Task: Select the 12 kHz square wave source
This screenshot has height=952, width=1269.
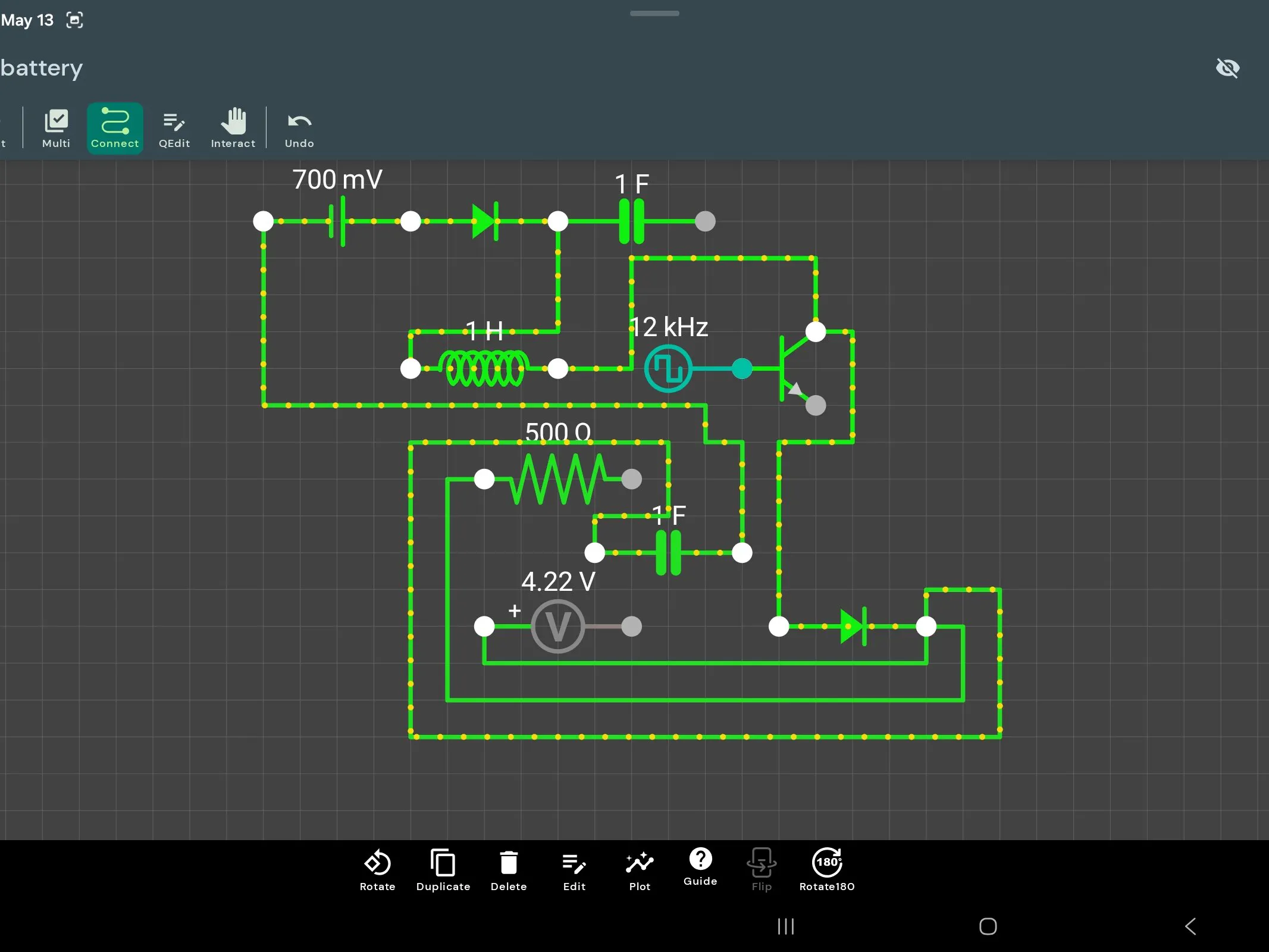Action: [x=668, y=368]
